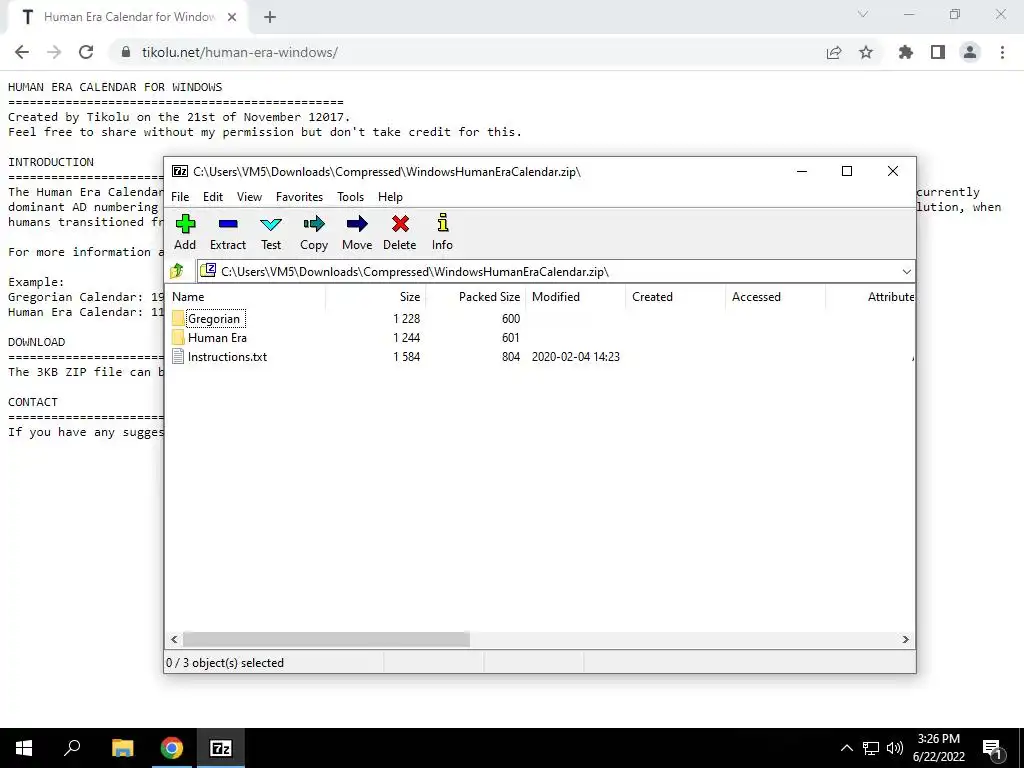Click the Add toolbar icon in 7-Zip

tap(185, 232)
